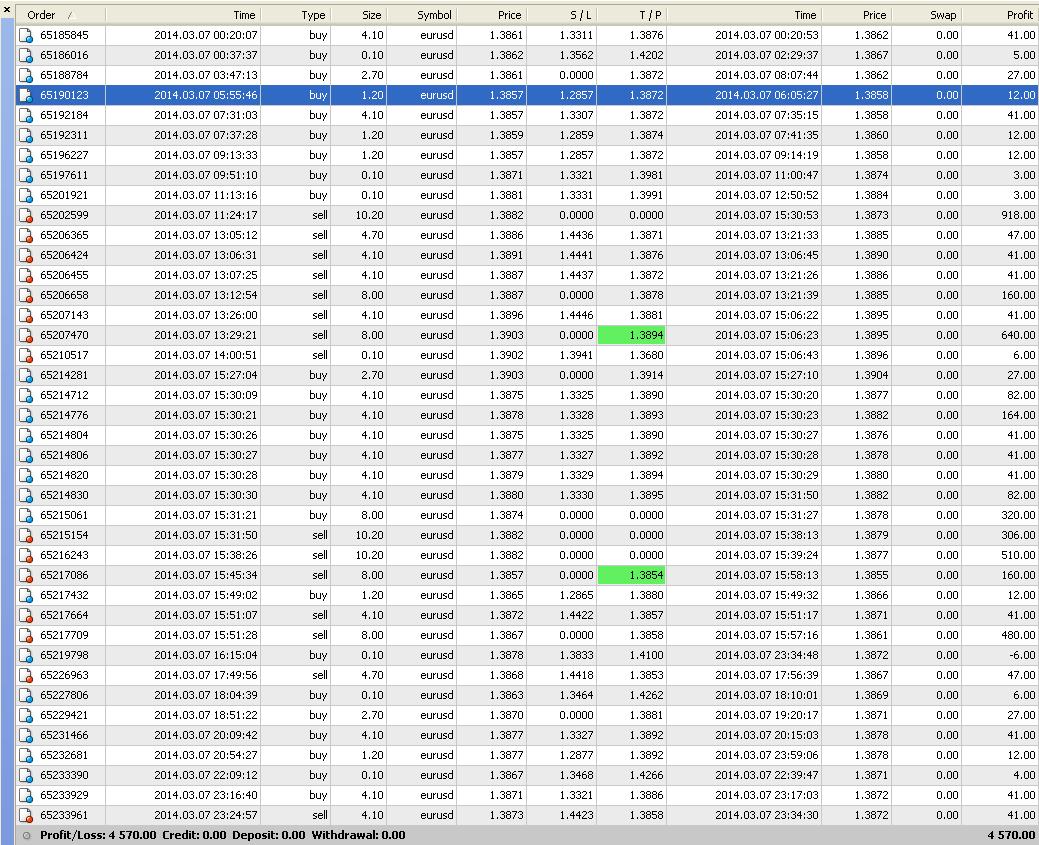1039x845 pixels.
Task: Click the sell order icon for 65217086
Action: (x=26, y=575)
